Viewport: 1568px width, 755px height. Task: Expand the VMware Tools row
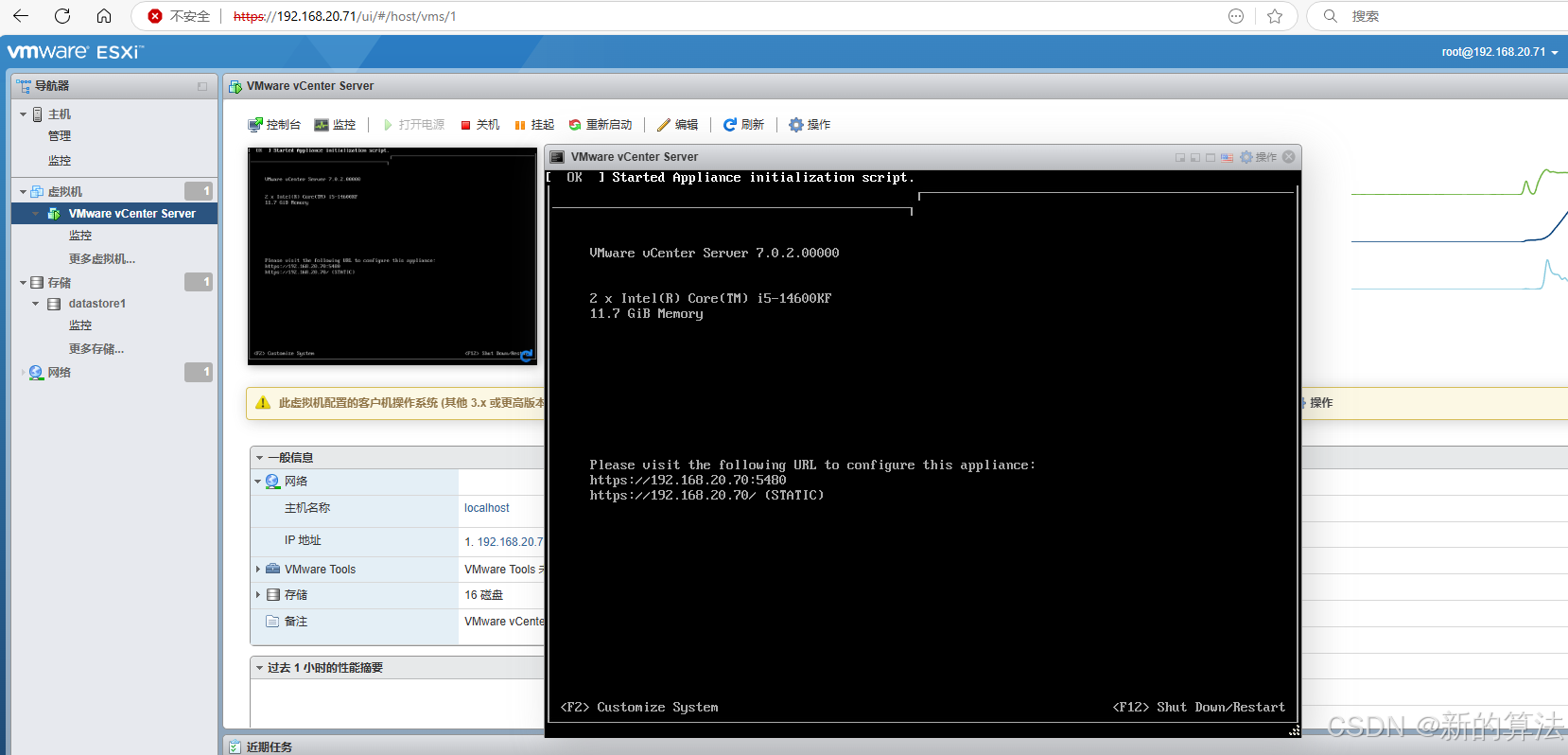(257, 570)
